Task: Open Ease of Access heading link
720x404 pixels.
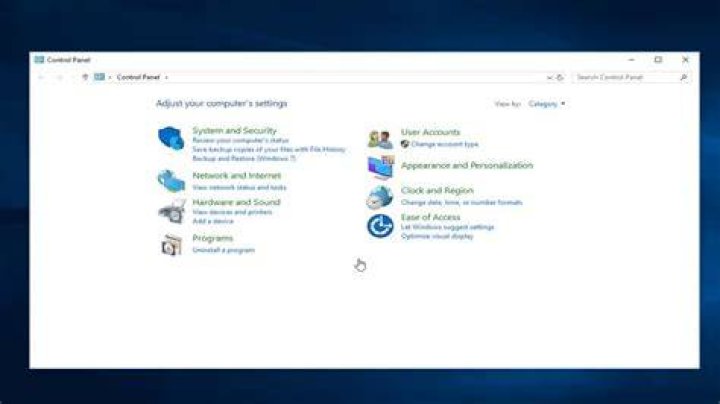Action: click(x=430, y=217)
